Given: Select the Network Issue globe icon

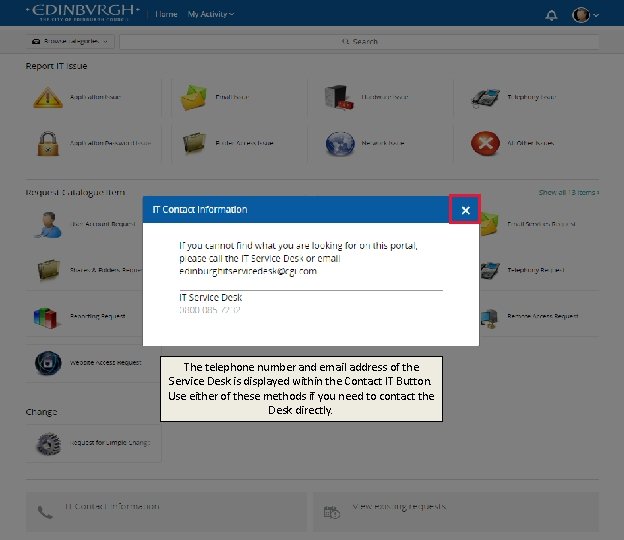Looking at the screenshot, I should [x=340, y=143].
